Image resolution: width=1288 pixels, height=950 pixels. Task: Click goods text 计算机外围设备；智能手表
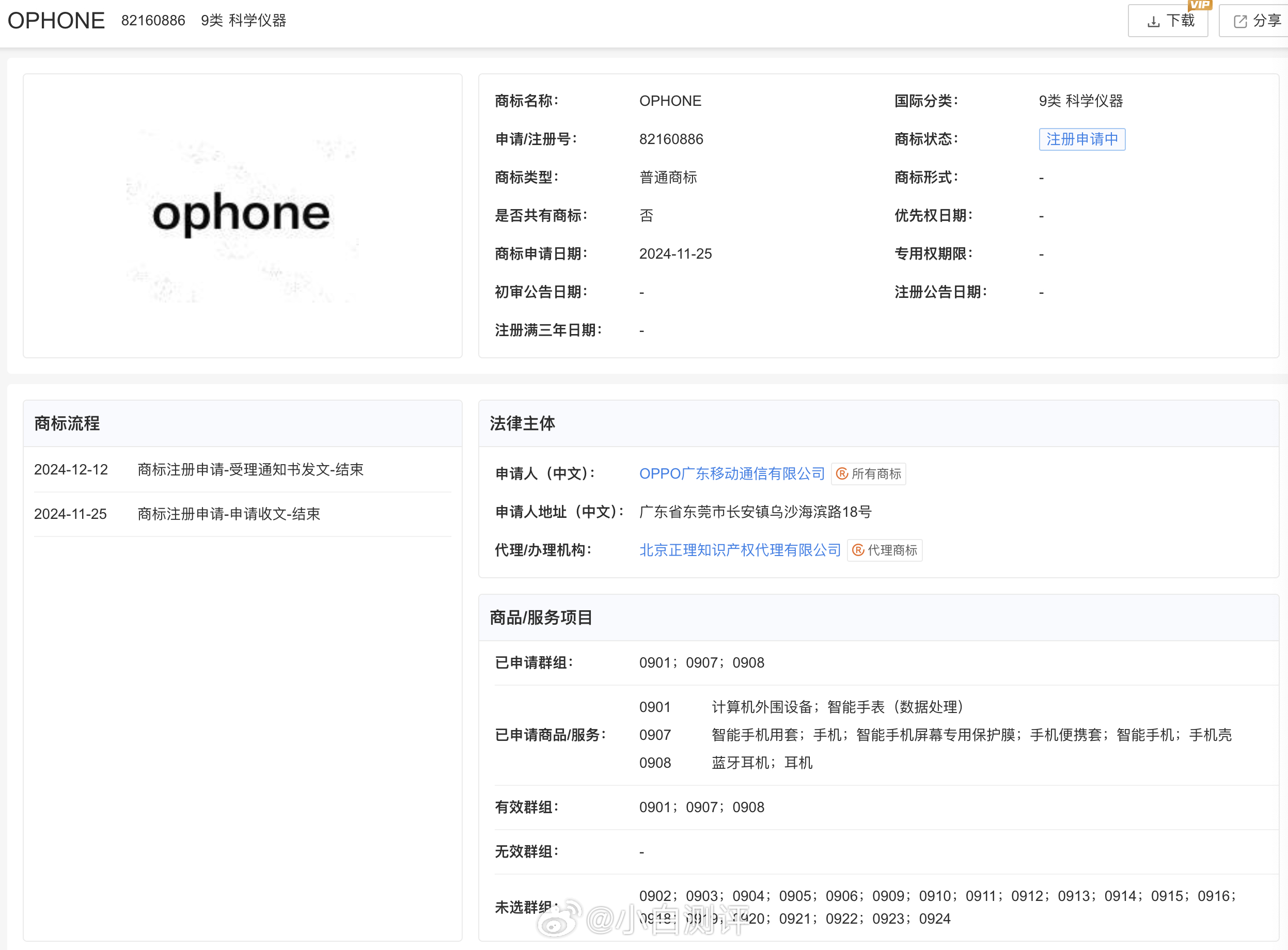837,707
